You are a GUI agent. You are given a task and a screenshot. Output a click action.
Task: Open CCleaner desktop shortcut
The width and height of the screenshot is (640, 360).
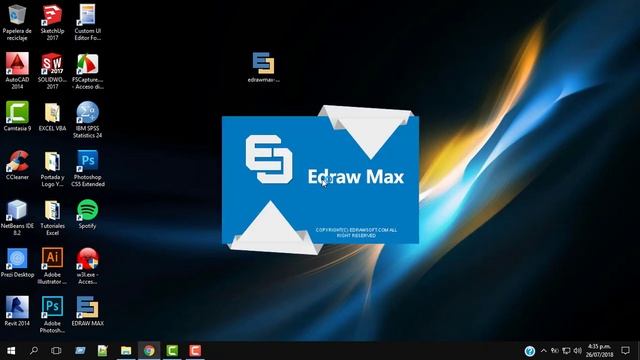coord(17,165)
